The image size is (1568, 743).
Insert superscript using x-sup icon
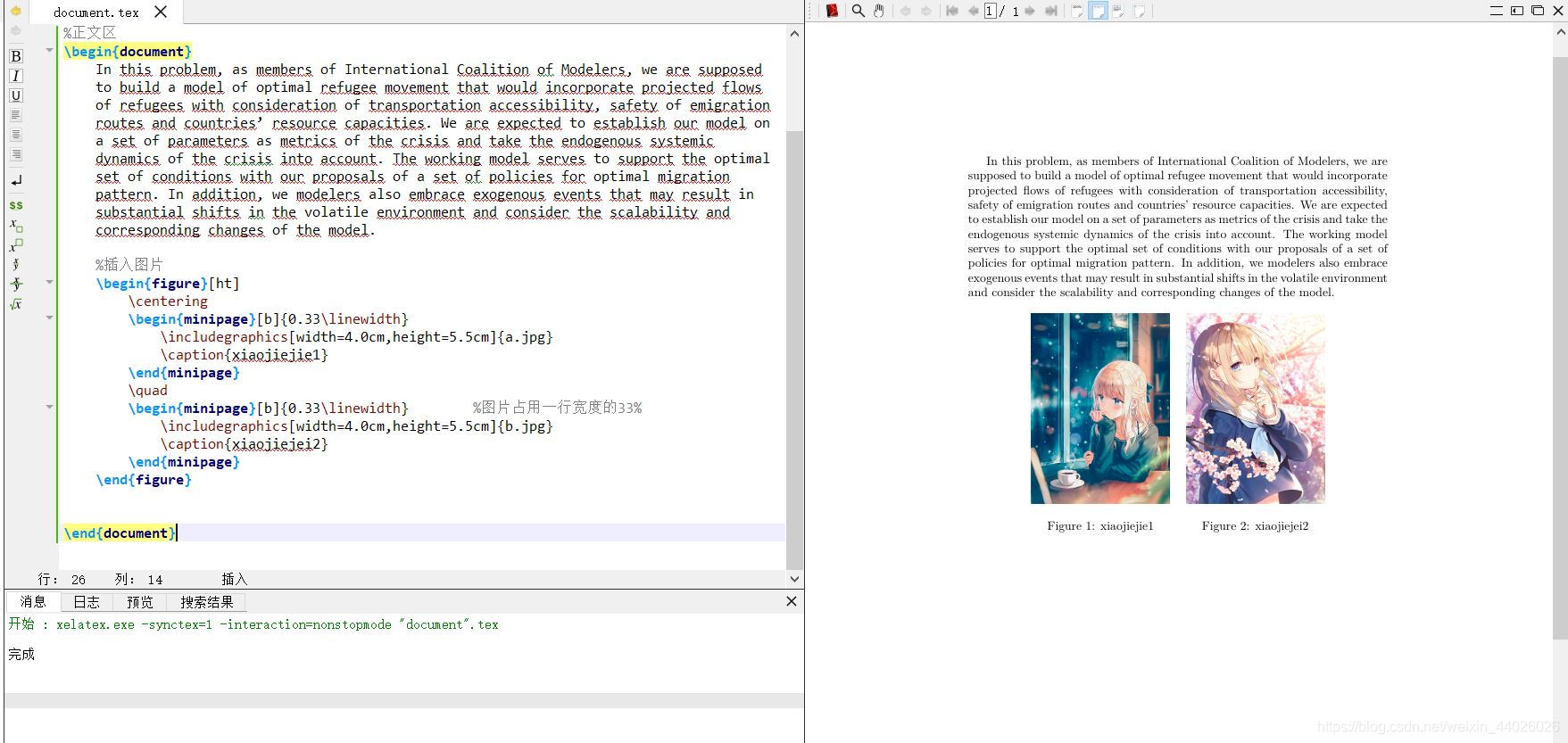pos(16,244)
